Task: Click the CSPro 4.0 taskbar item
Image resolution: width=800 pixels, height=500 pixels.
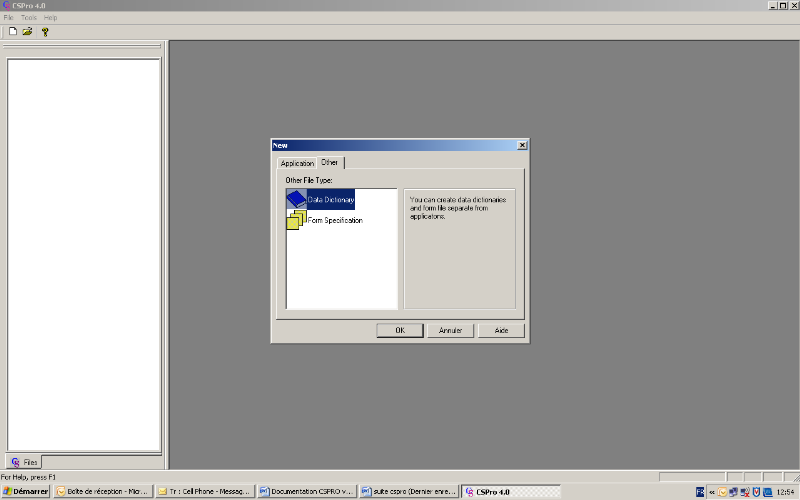Action: 511,492
